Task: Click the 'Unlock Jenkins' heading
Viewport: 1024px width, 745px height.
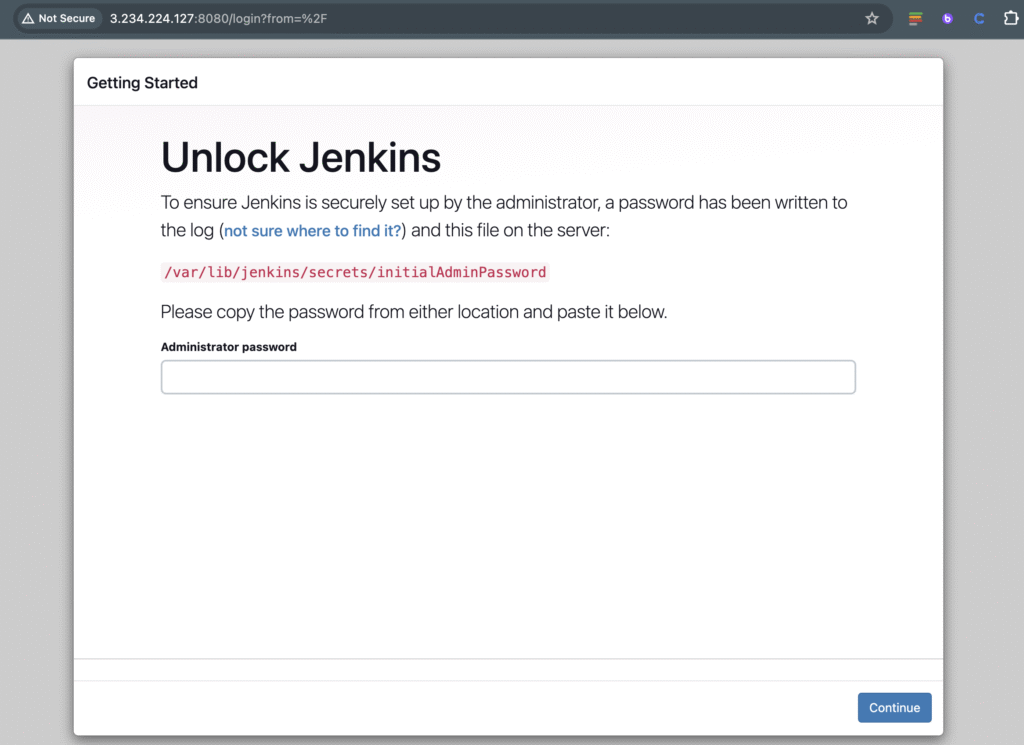Action: 300,157
